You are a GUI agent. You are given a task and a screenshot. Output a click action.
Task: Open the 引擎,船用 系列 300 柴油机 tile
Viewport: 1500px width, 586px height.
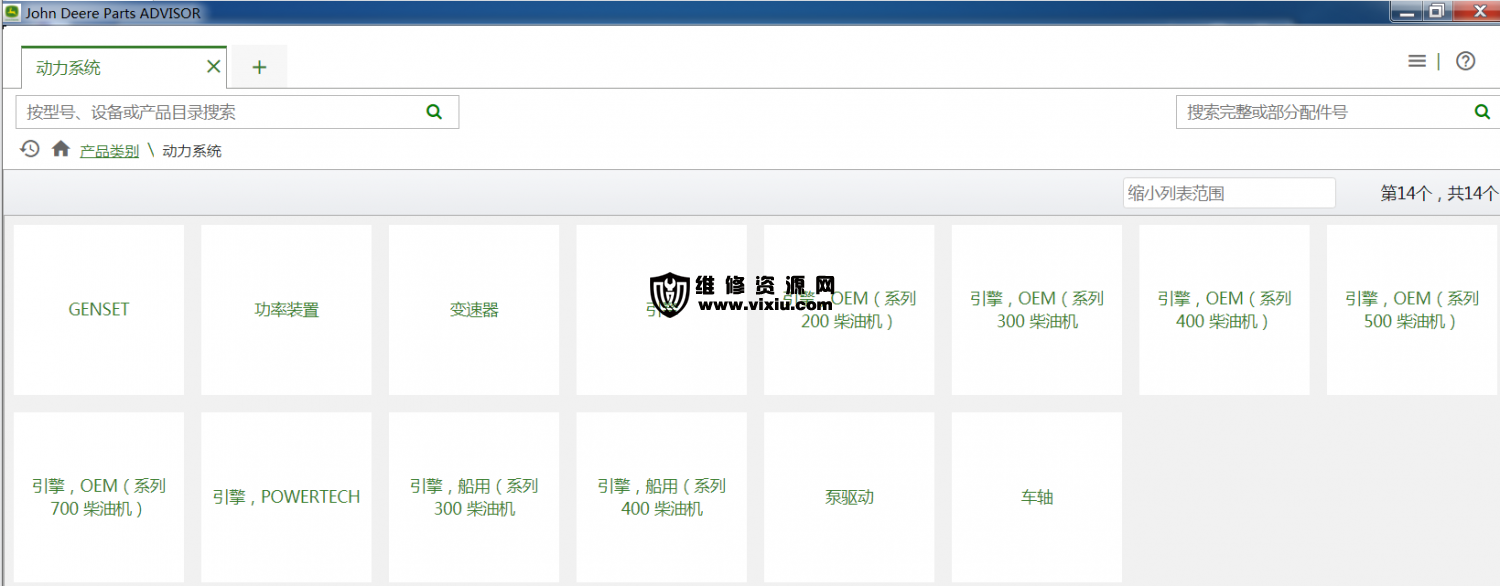474,497
